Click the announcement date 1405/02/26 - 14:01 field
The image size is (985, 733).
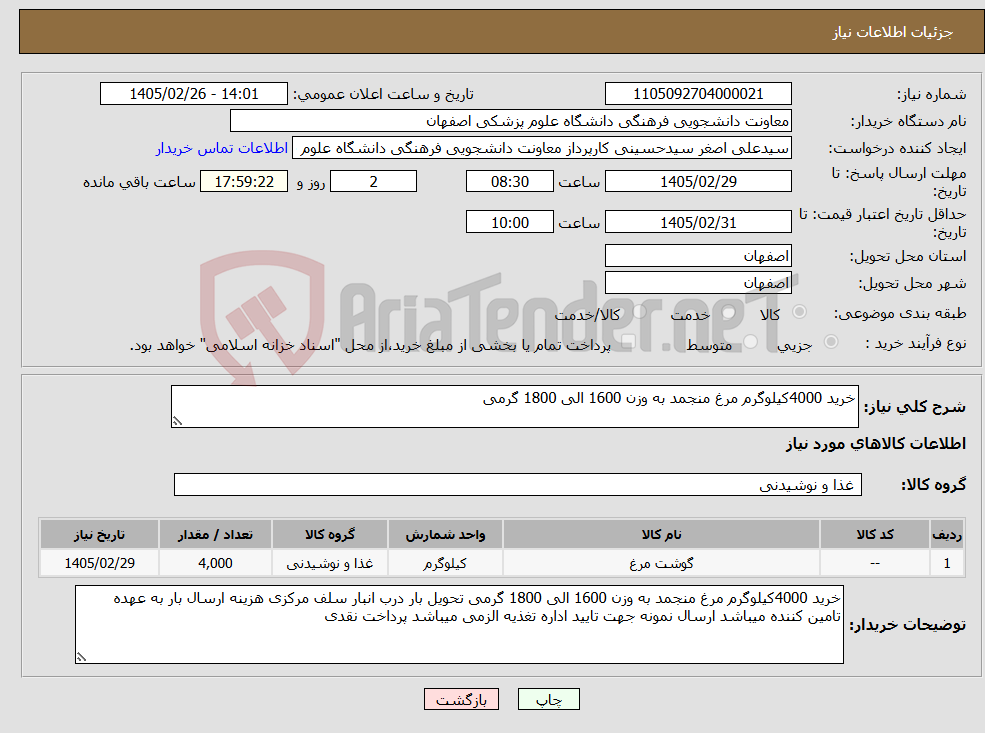(193, 94)
